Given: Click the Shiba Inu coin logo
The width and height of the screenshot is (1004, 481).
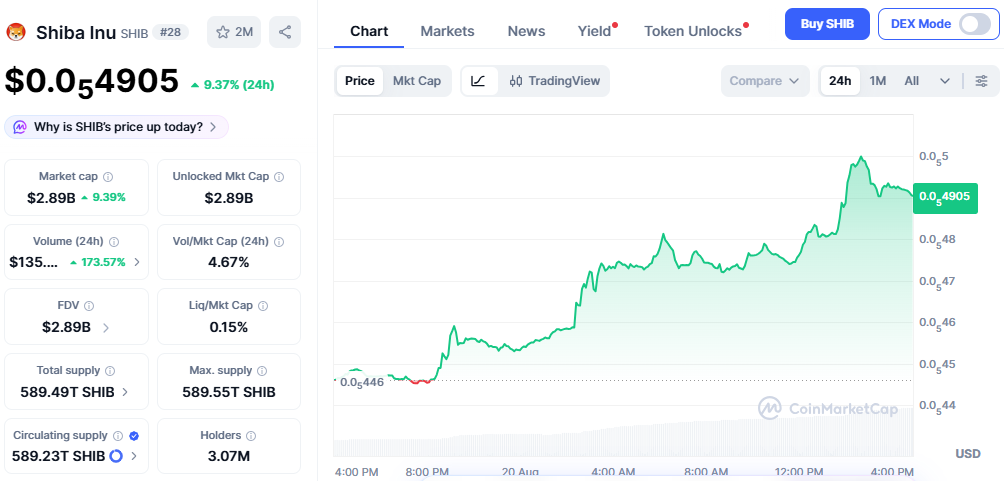Looking at the screenshot, I should 15,32.
